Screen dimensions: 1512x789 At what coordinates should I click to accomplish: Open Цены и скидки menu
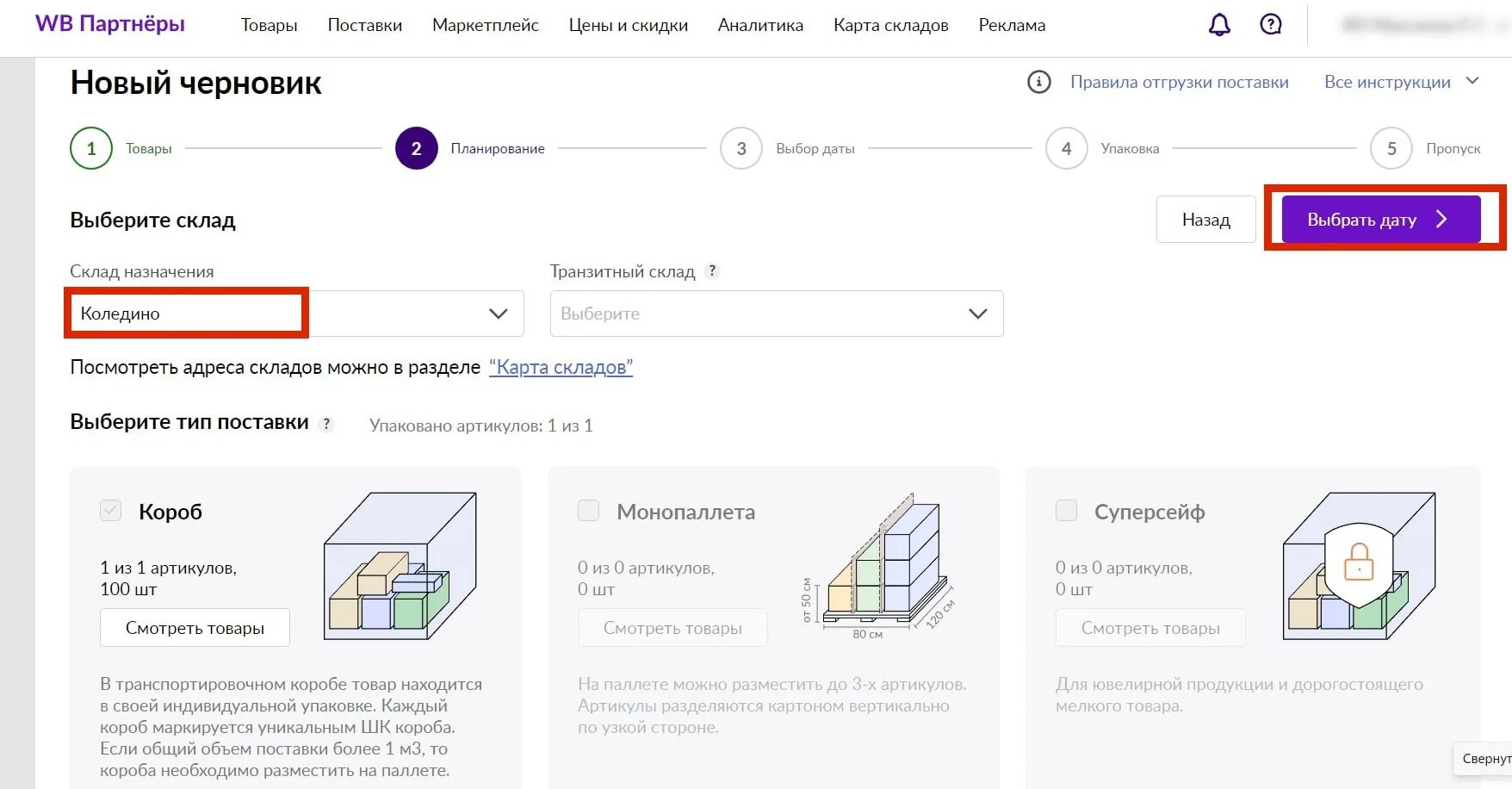(x=629, y=25)
